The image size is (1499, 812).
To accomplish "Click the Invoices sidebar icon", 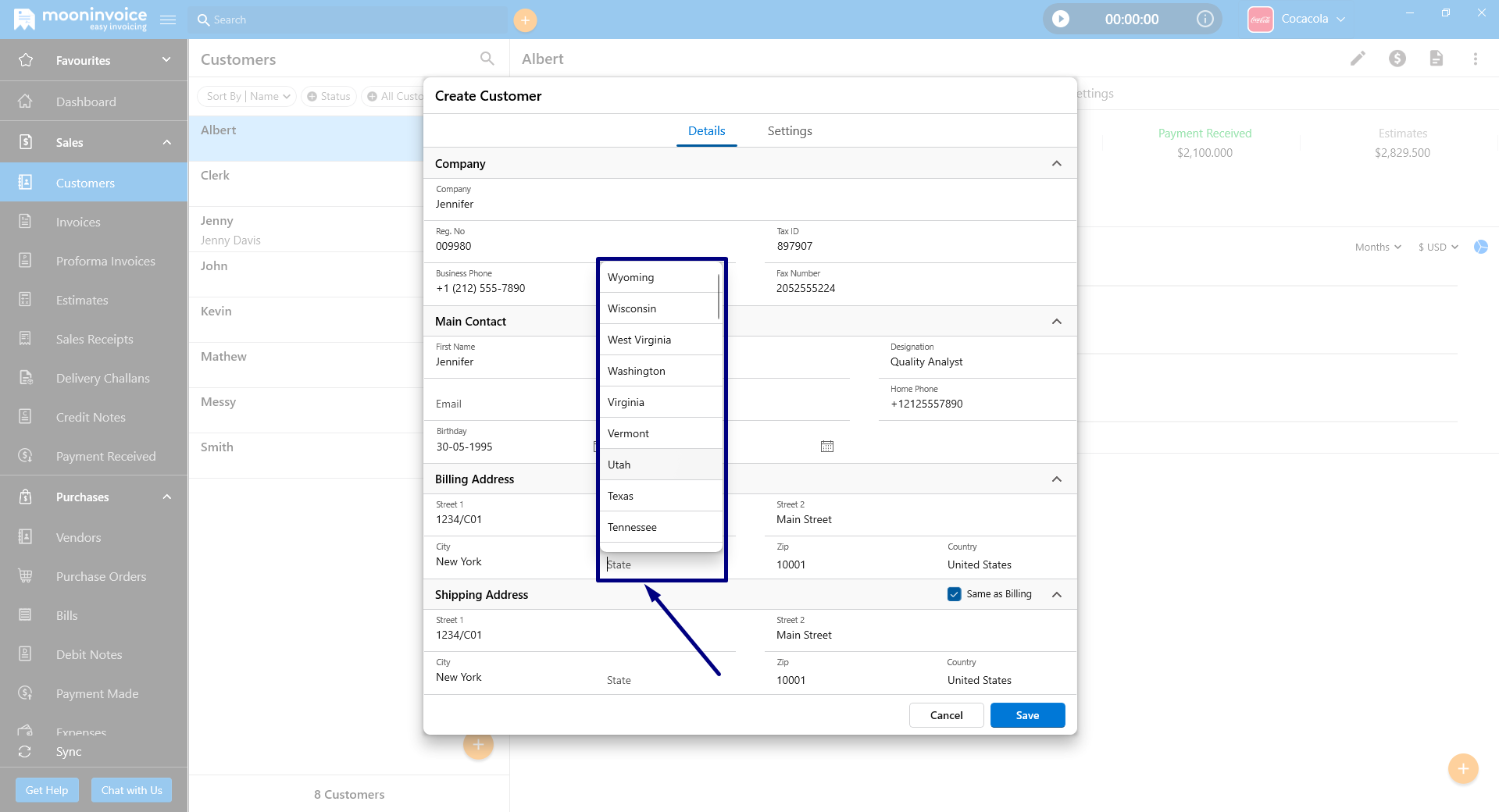I will tap(25, 222).
